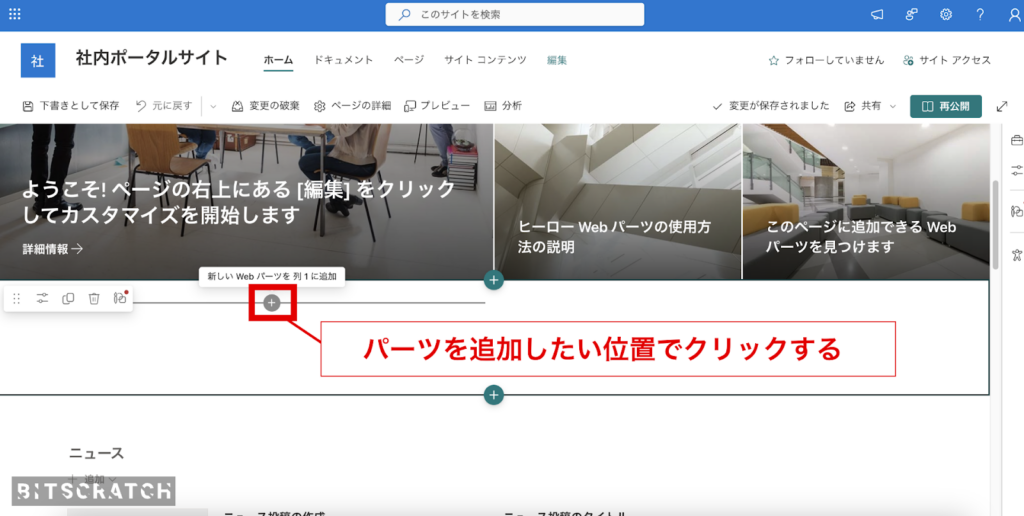The width and height of the screenshot is (1024, 516).
Task: Click the duplicate section icon
Action: point(68,298)
